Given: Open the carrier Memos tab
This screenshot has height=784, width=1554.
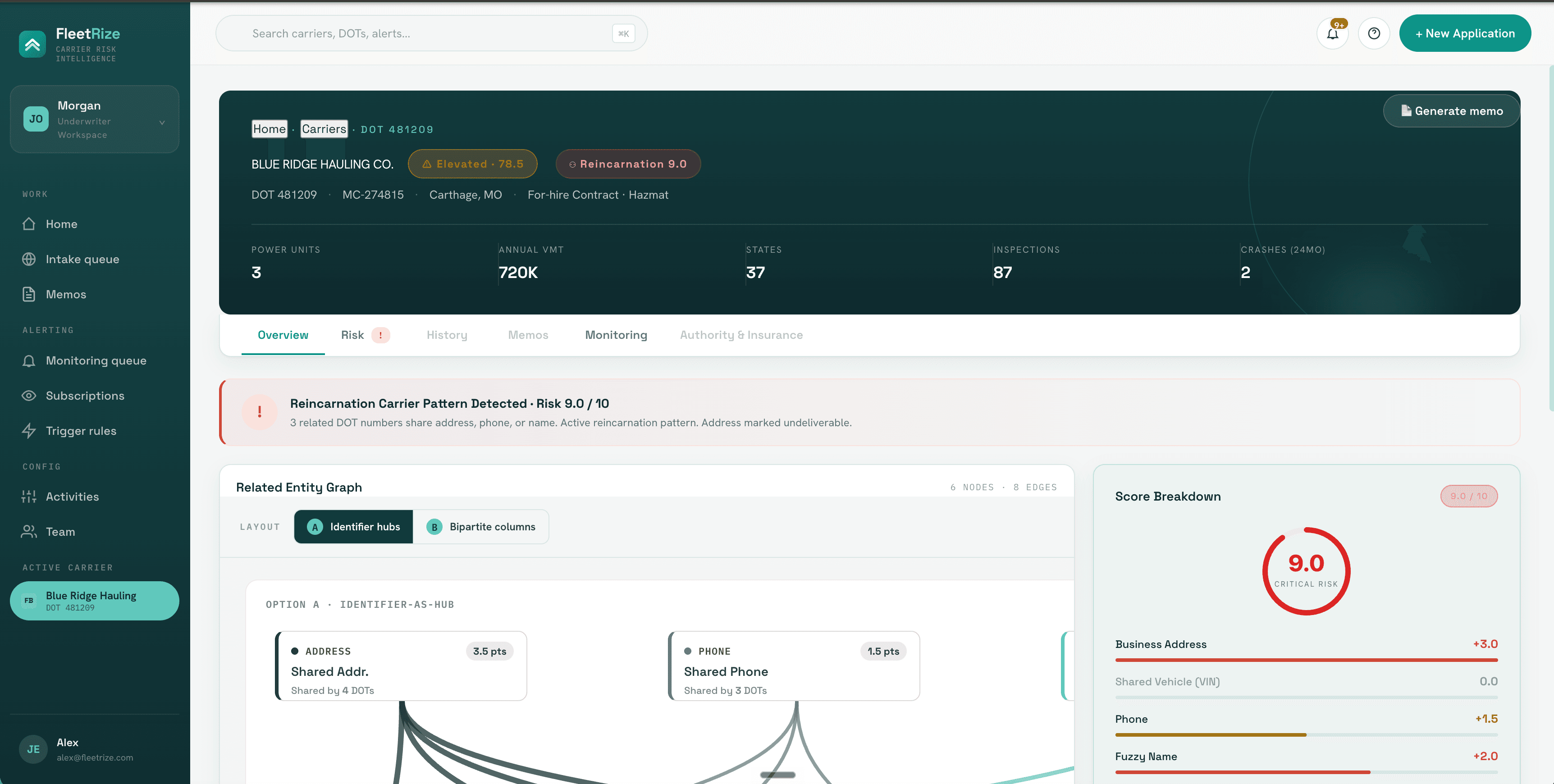Looking at the screenshot, I should [528, 335].
